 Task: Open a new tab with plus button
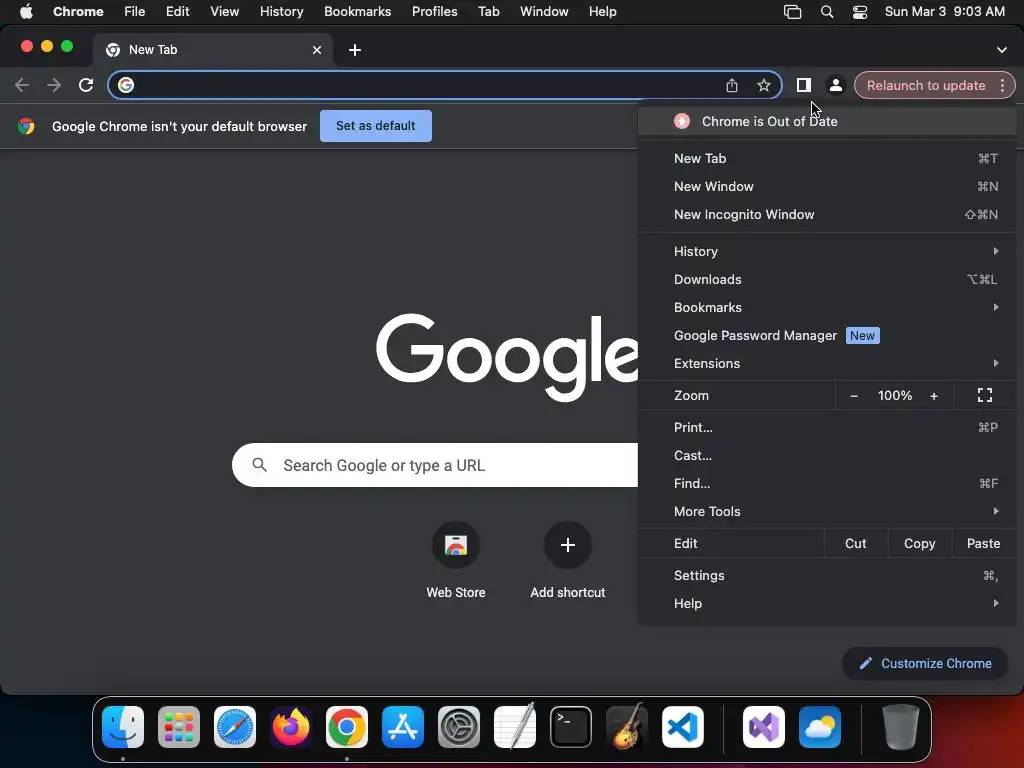click(355, 50)
